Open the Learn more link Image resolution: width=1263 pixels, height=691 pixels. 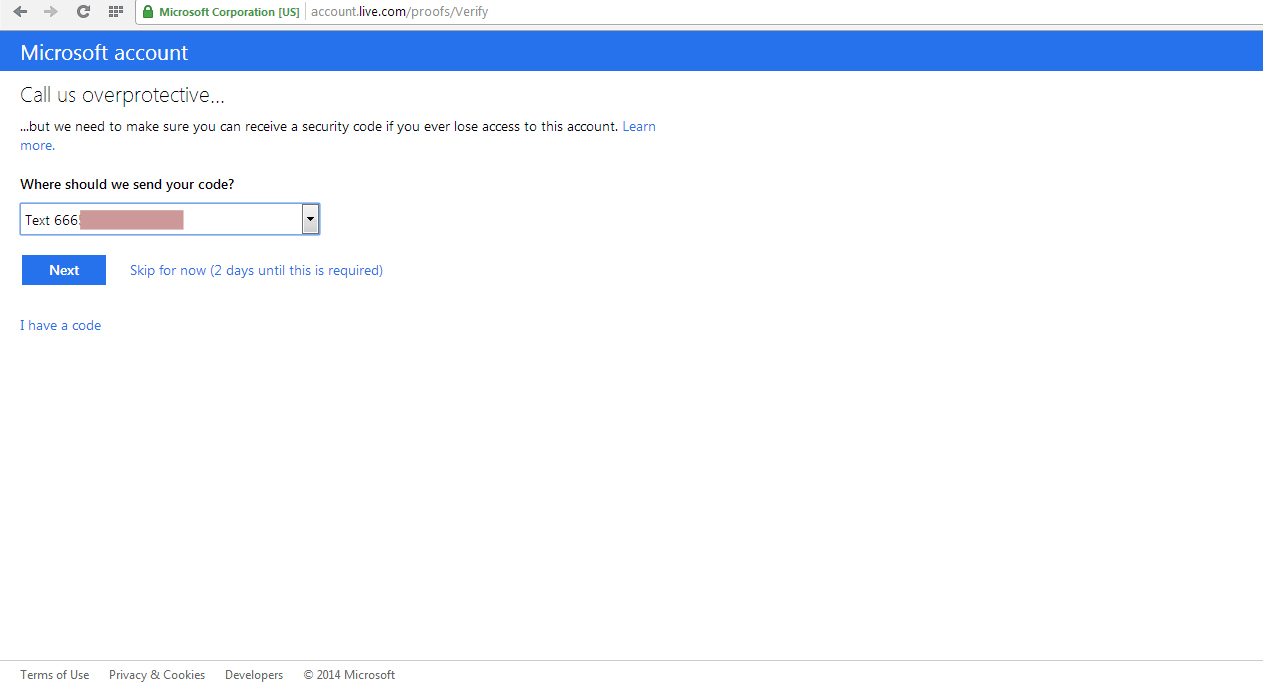coord(638,127)
